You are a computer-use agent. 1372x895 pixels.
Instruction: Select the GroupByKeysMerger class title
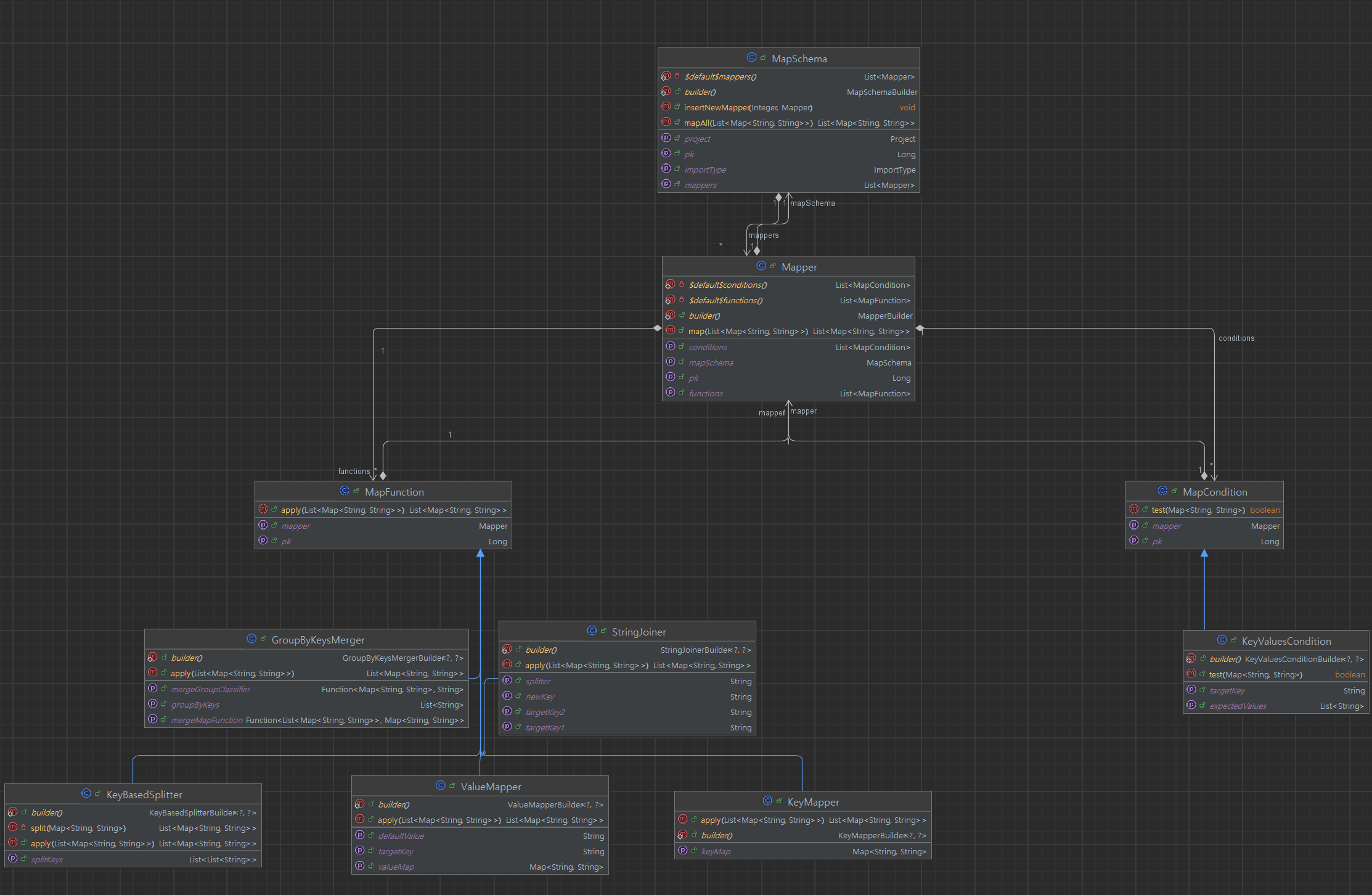(318, 640)
